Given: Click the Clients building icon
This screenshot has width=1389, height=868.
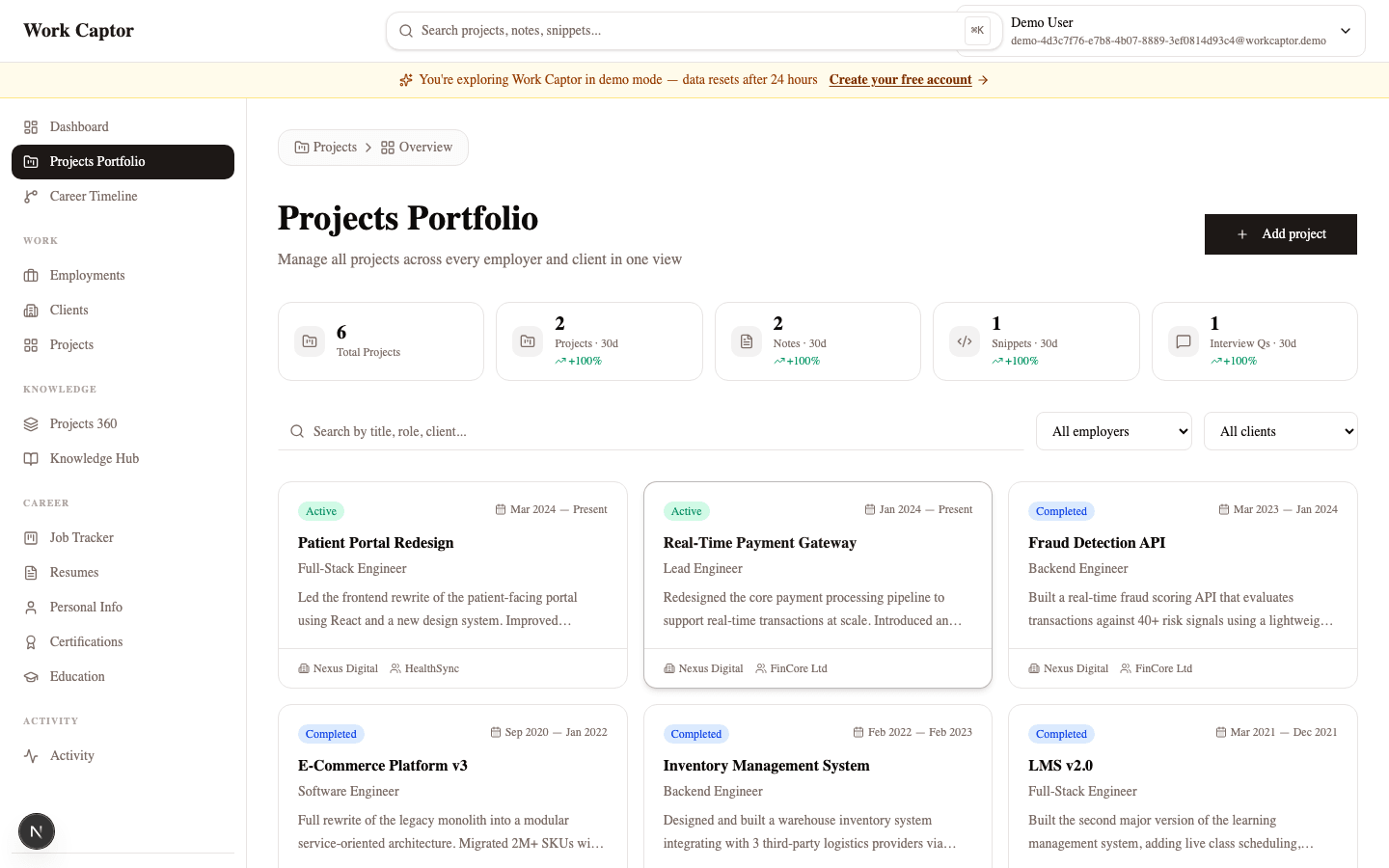Looking at the screenshot, I should click(x=31, y=311).
